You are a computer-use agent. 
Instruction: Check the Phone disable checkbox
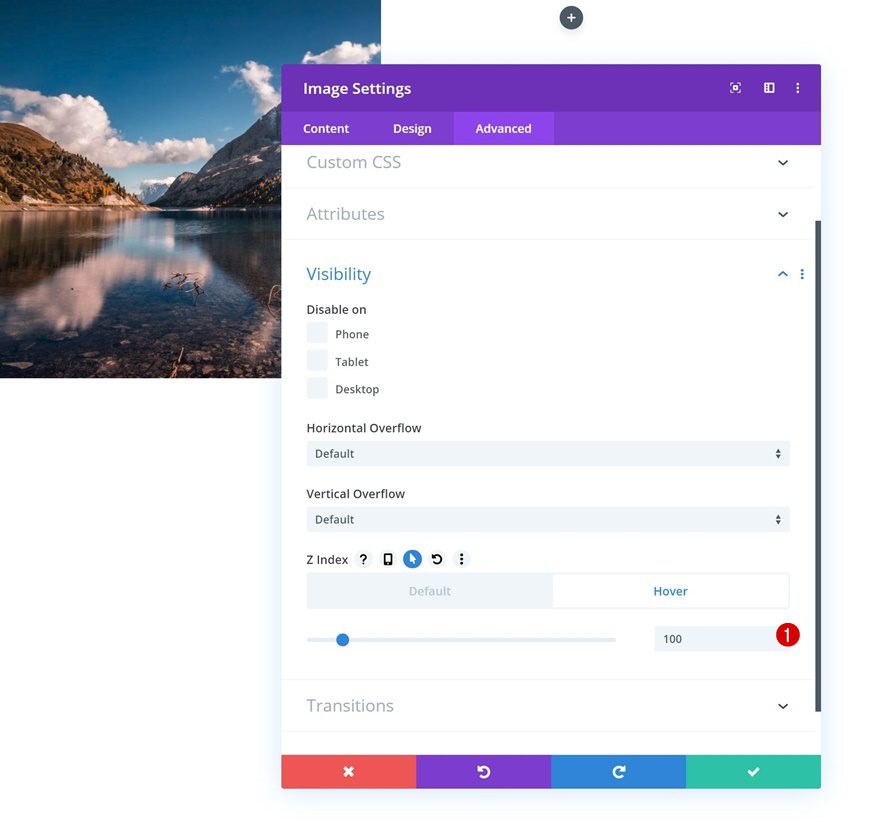(317, 333)
